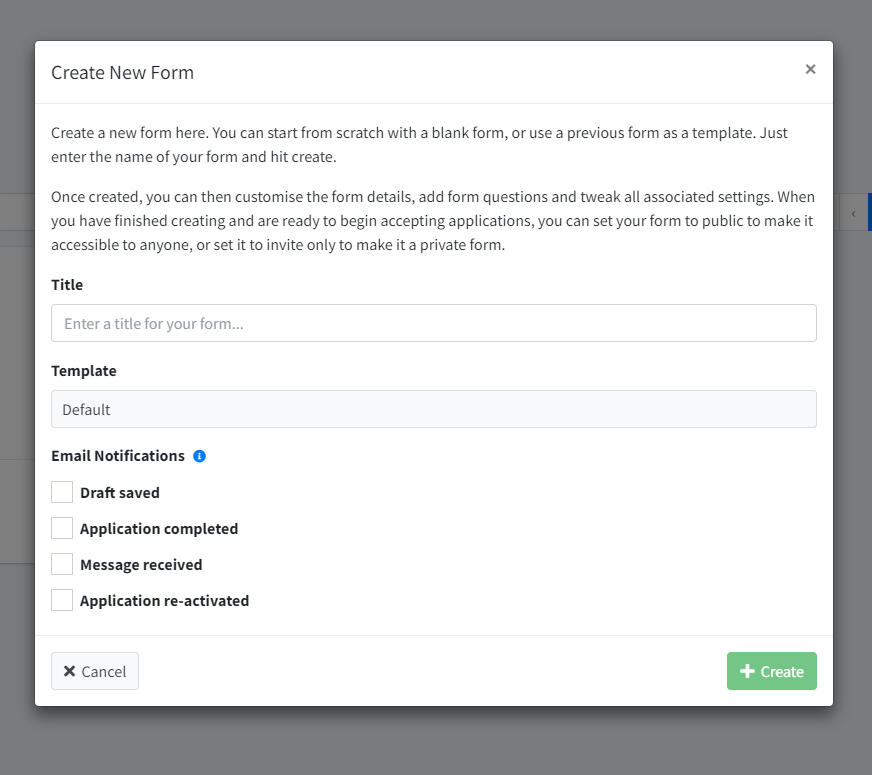Click the Email Notifications info icon
Image resolution: width=872 pixels, height=775 pixels.
coord(199,456)
